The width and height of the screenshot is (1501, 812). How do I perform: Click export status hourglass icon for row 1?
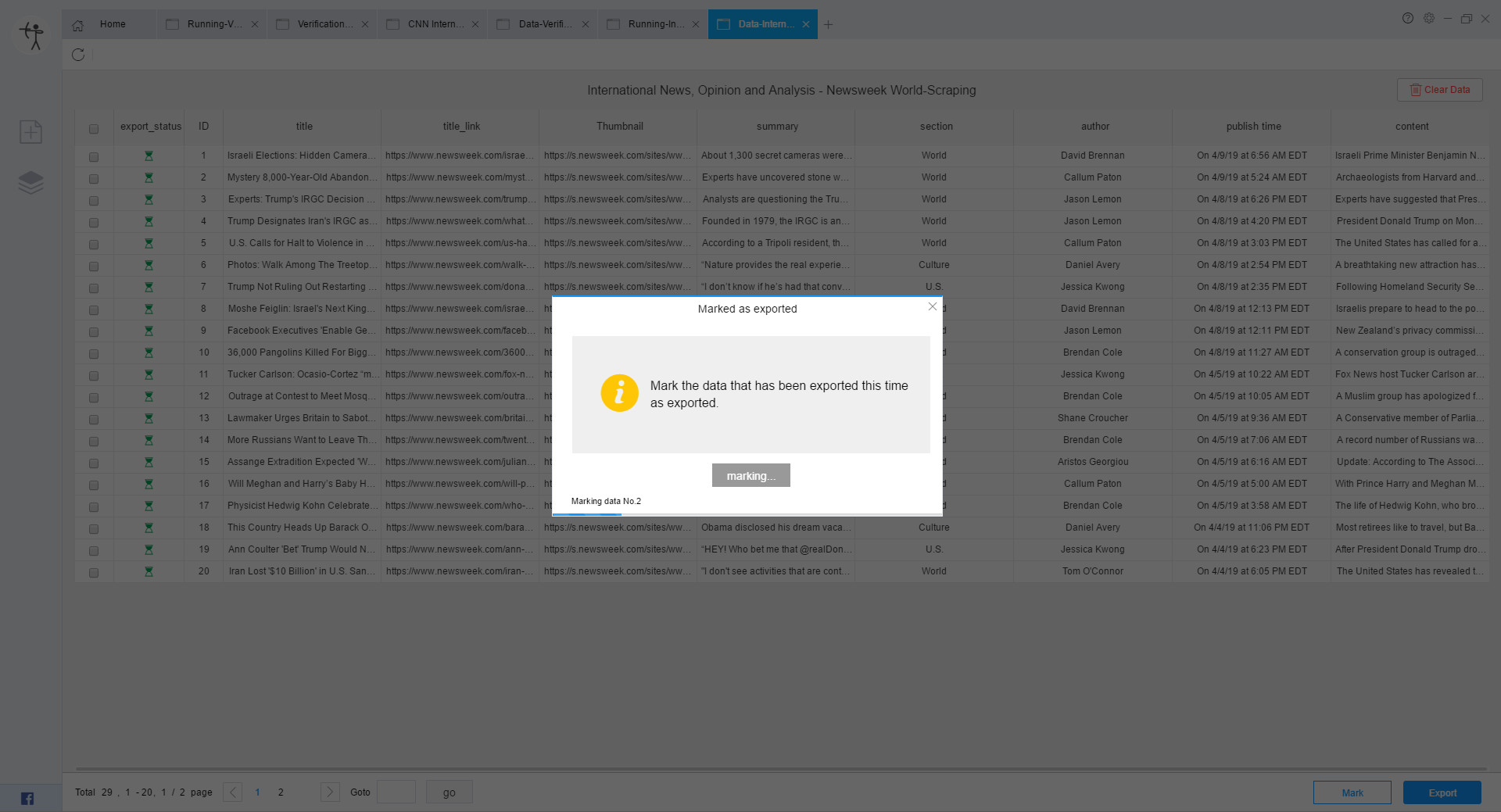[149, 156]
